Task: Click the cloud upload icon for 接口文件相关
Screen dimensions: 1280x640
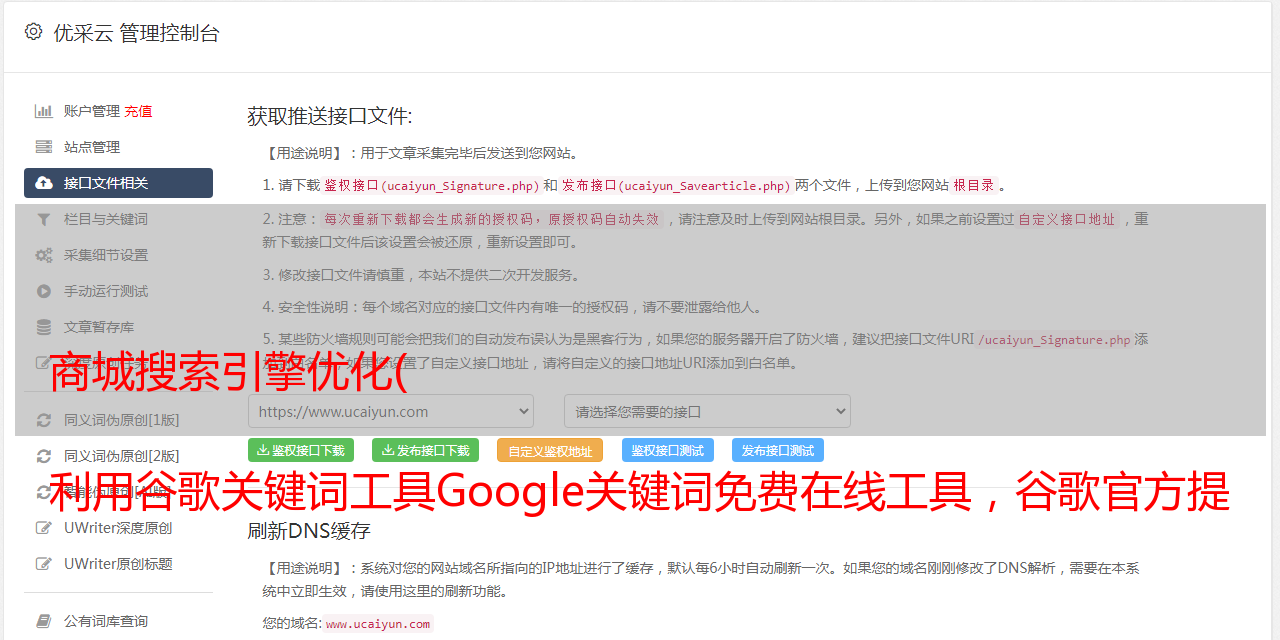Action: click(x=44, y=183)
